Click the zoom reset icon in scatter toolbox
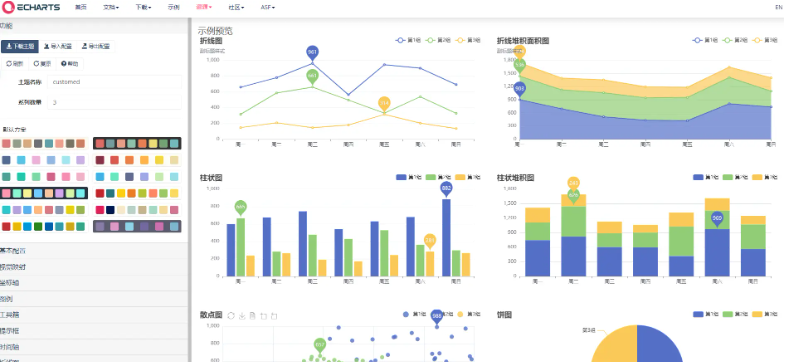 [x=274, y=316]
